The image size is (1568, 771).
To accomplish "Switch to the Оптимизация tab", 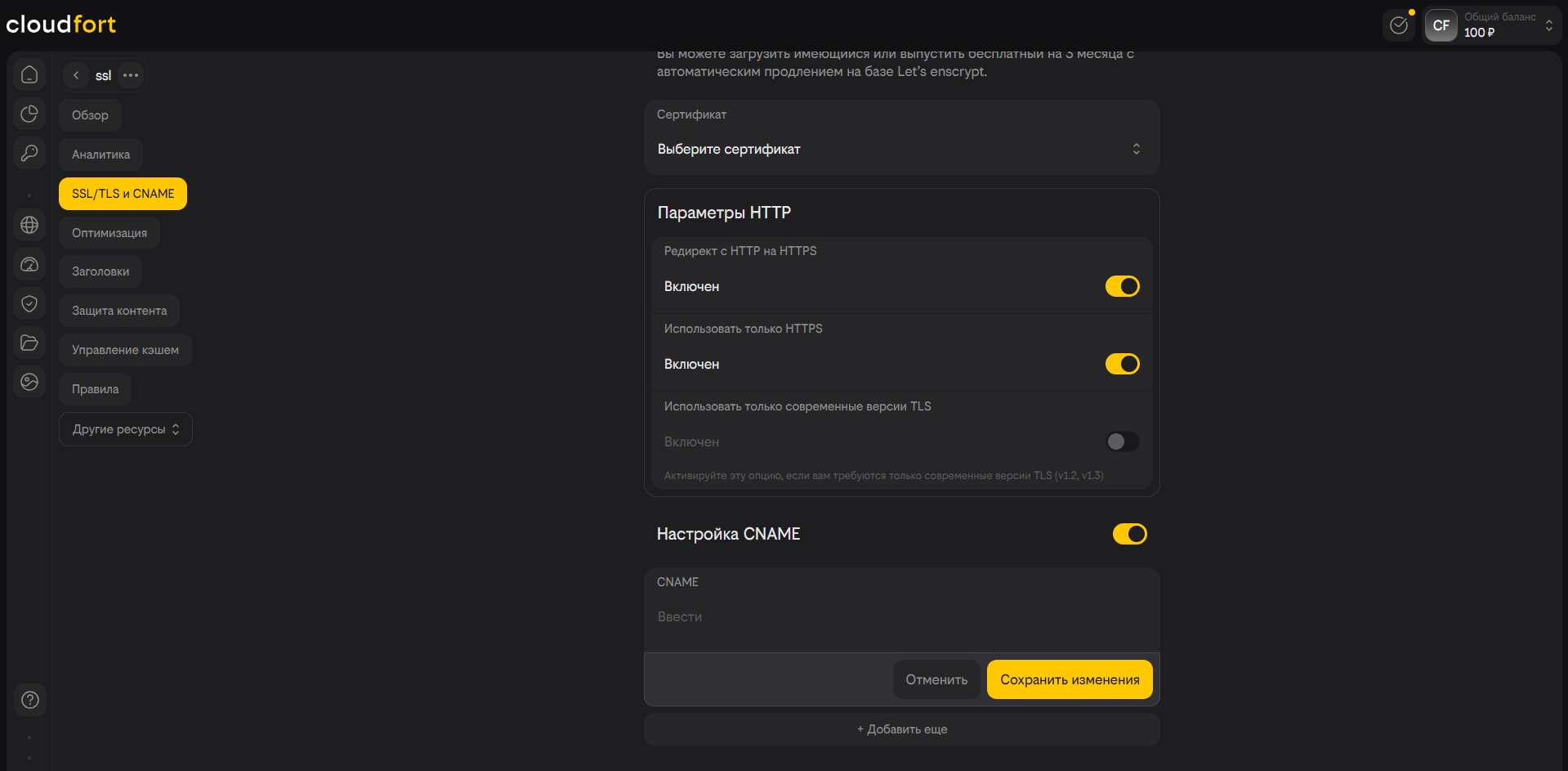I will click(x=109, y=233).
